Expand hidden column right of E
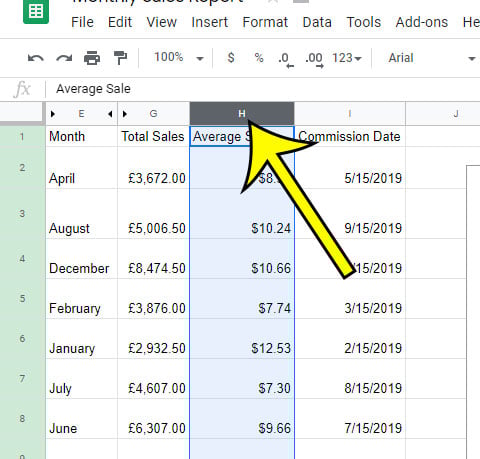The width and height of the screenshot is (480, 459). pyautogui.click(x=110, y=114)
